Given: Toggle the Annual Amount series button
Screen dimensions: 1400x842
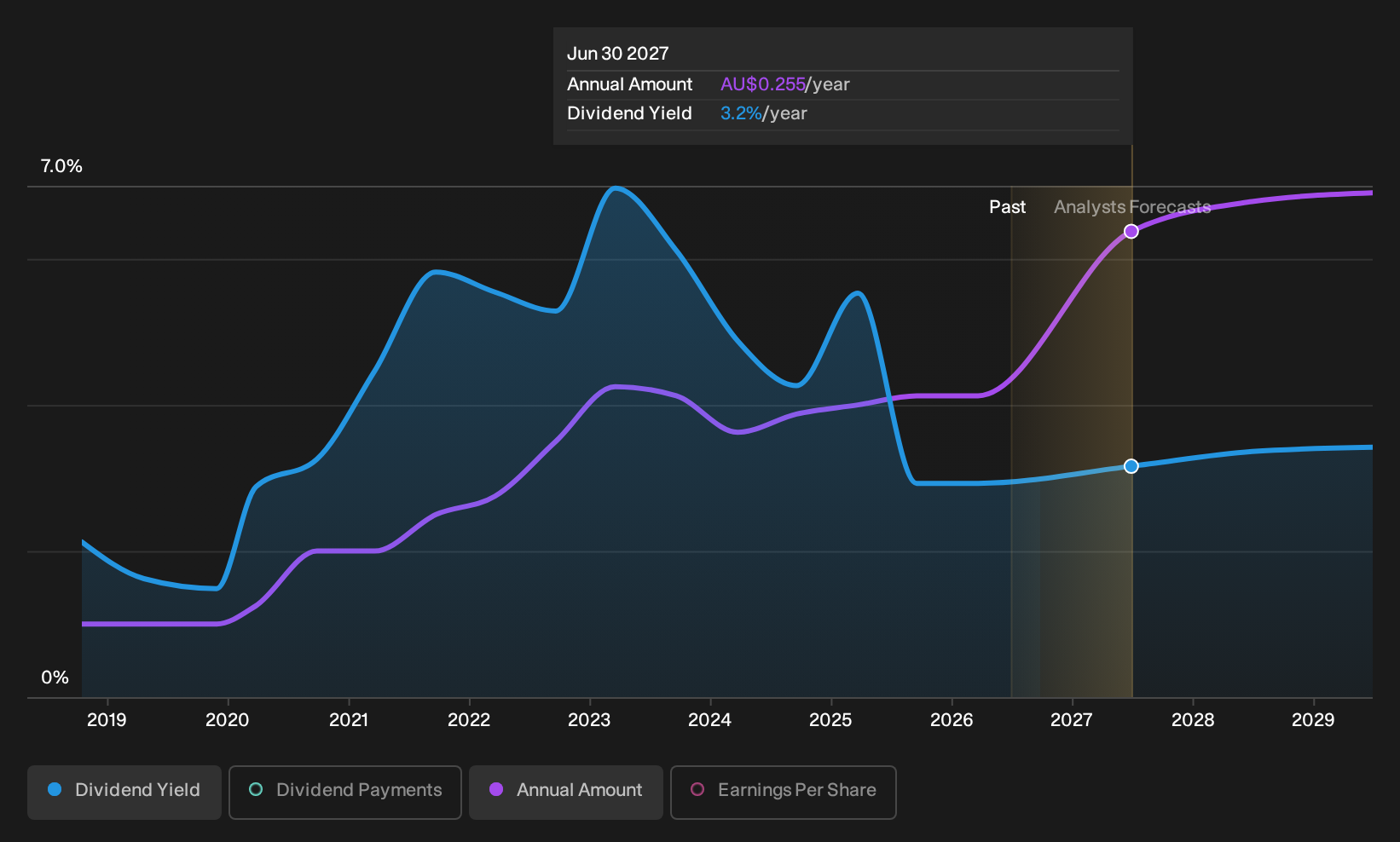Looking at the screenshot, I should tap(566, 792).
